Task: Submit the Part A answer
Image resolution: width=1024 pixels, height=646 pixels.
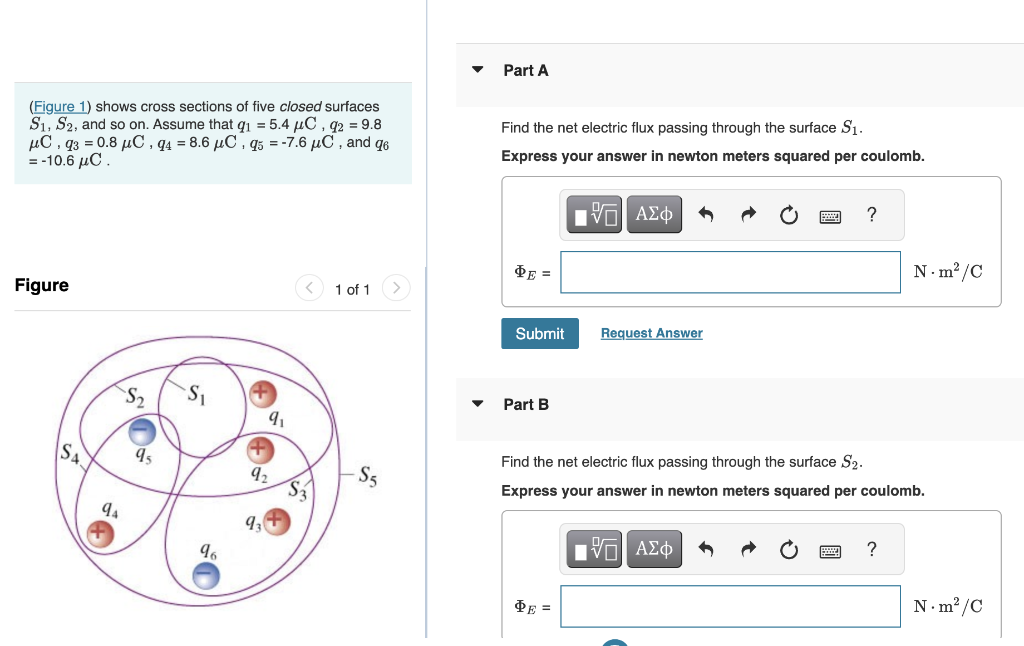Action: (539, 333)
